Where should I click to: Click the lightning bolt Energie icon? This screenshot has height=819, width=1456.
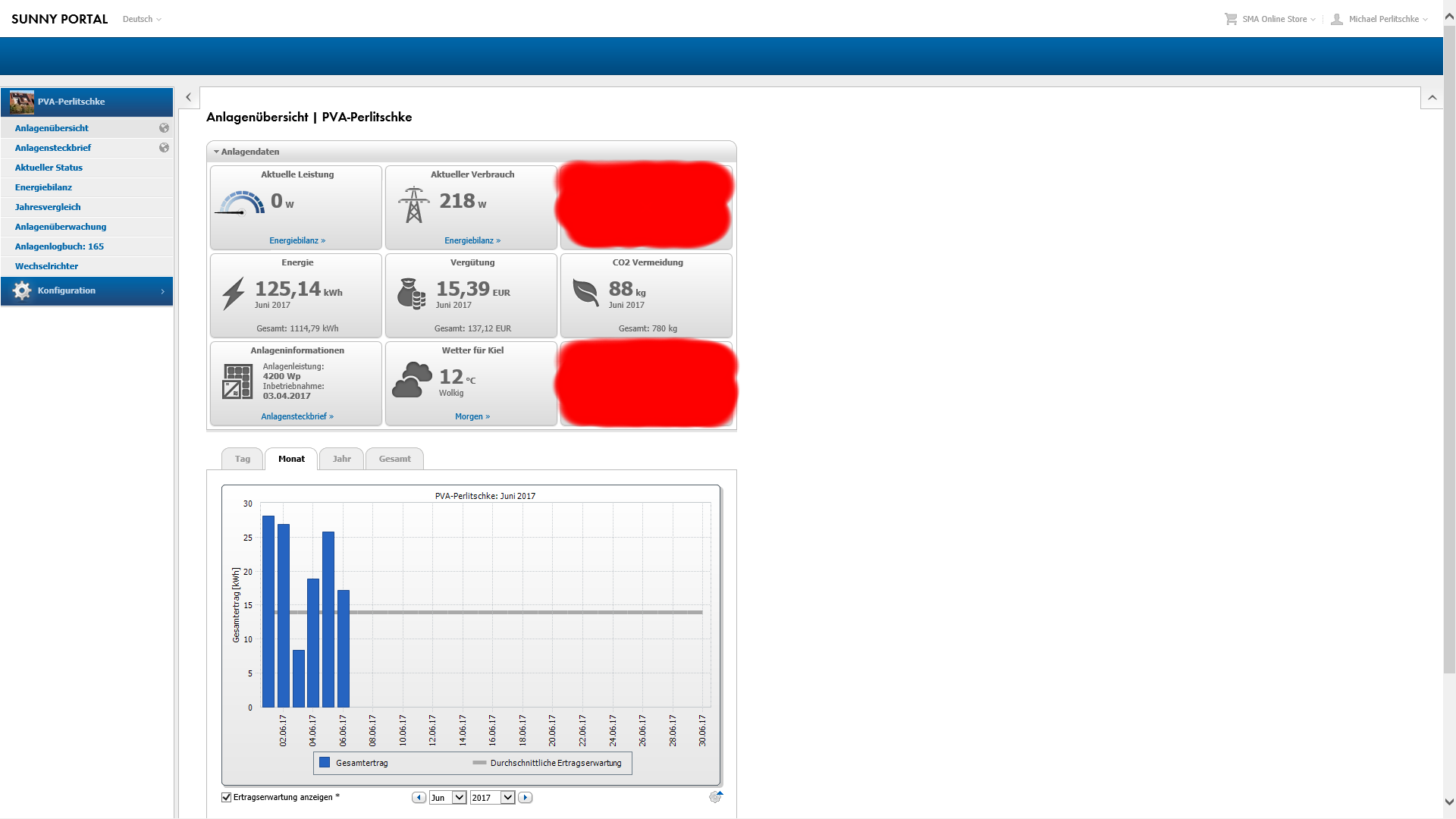[234, 293]
